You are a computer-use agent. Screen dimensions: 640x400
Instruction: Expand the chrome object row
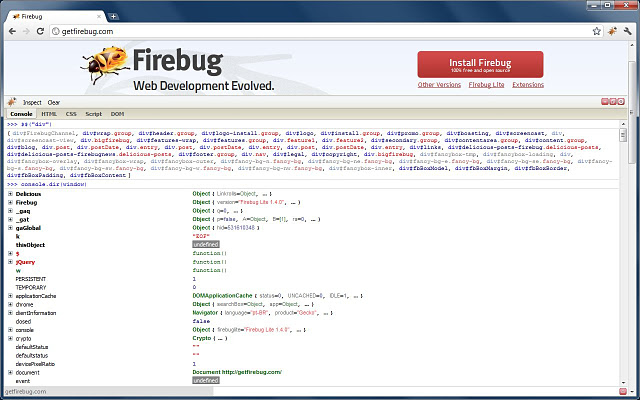10,304
